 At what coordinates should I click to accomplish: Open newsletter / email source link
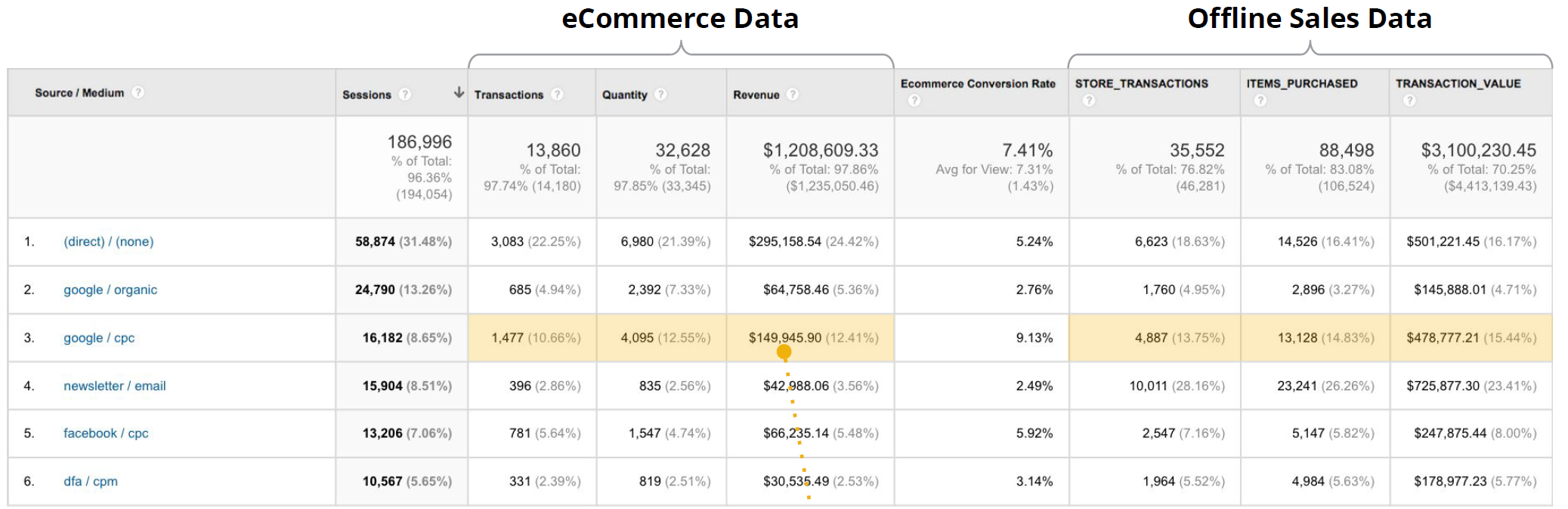[x=114, y=386]
